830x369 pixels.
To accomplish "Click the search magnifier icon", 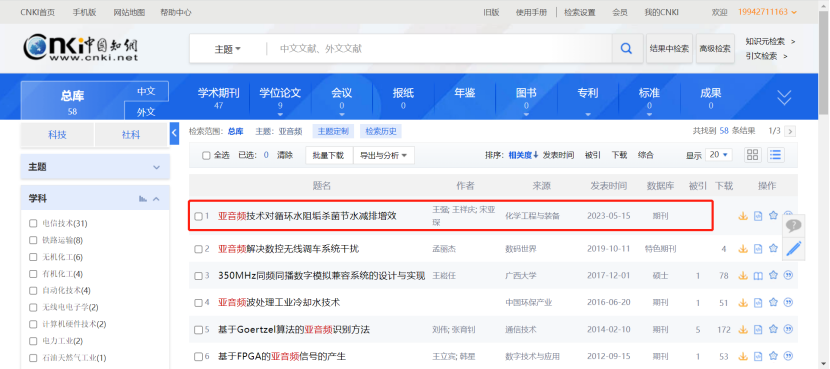I will point(626,49).
